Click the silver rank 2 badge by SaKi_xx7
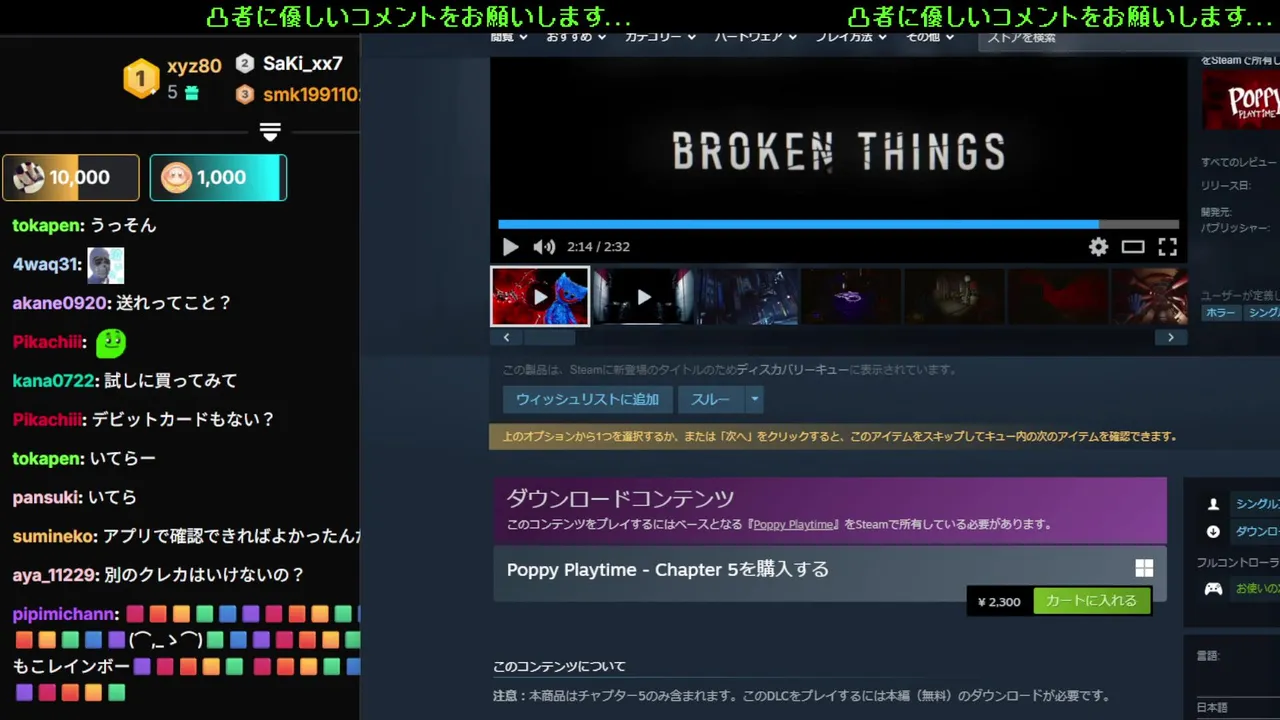 [x=245, y=64]
